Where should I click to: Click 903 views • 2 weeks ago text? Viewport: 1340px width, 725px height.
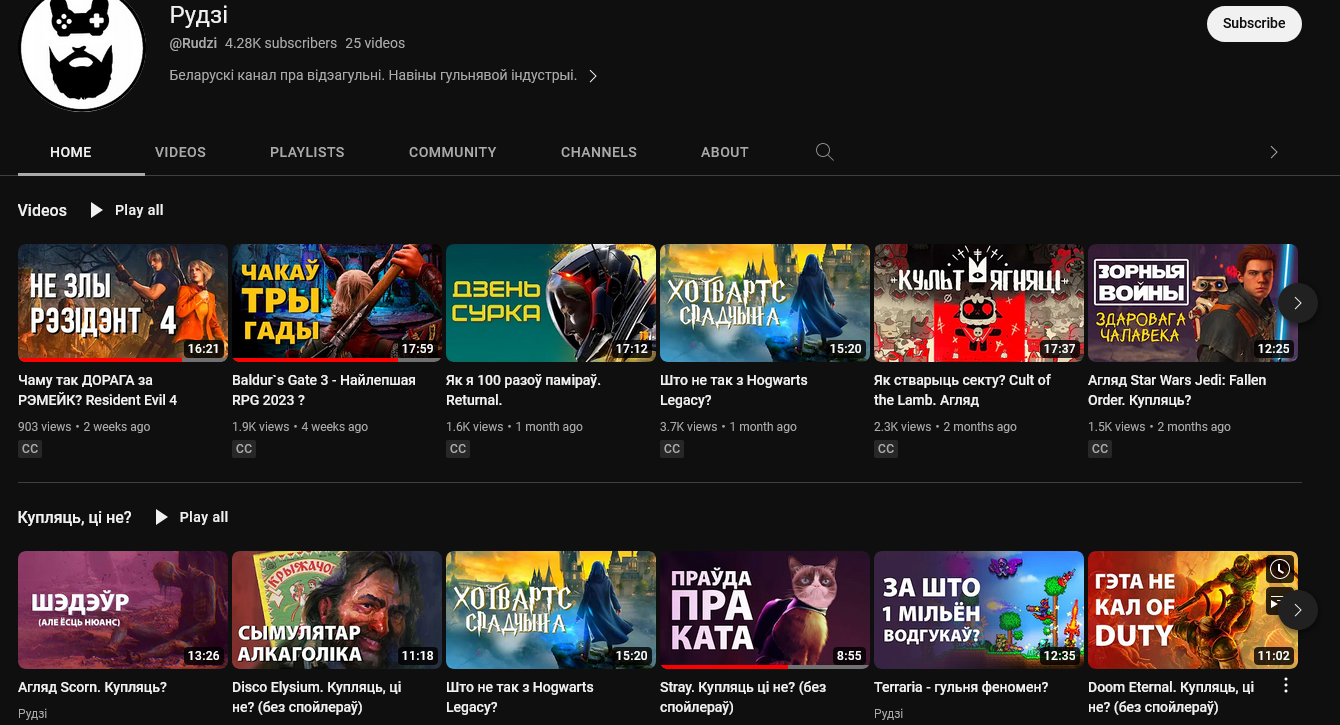coord(84,427)
